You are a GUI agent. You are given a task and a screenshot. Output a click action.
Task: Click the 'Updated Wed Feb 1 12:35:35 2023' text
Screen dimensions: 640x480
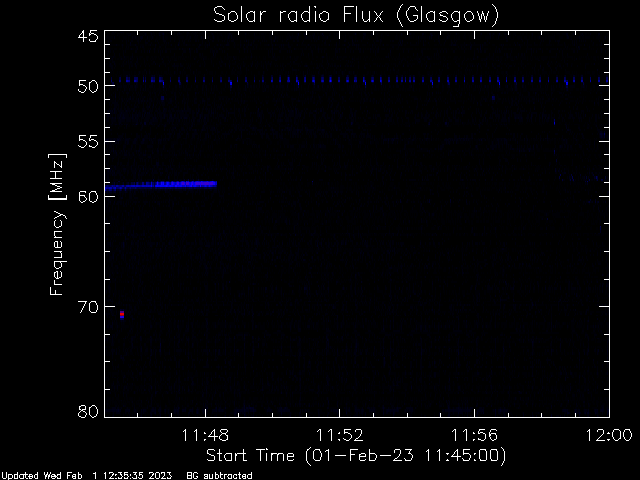pyautogui.click(x=87, y=476)
